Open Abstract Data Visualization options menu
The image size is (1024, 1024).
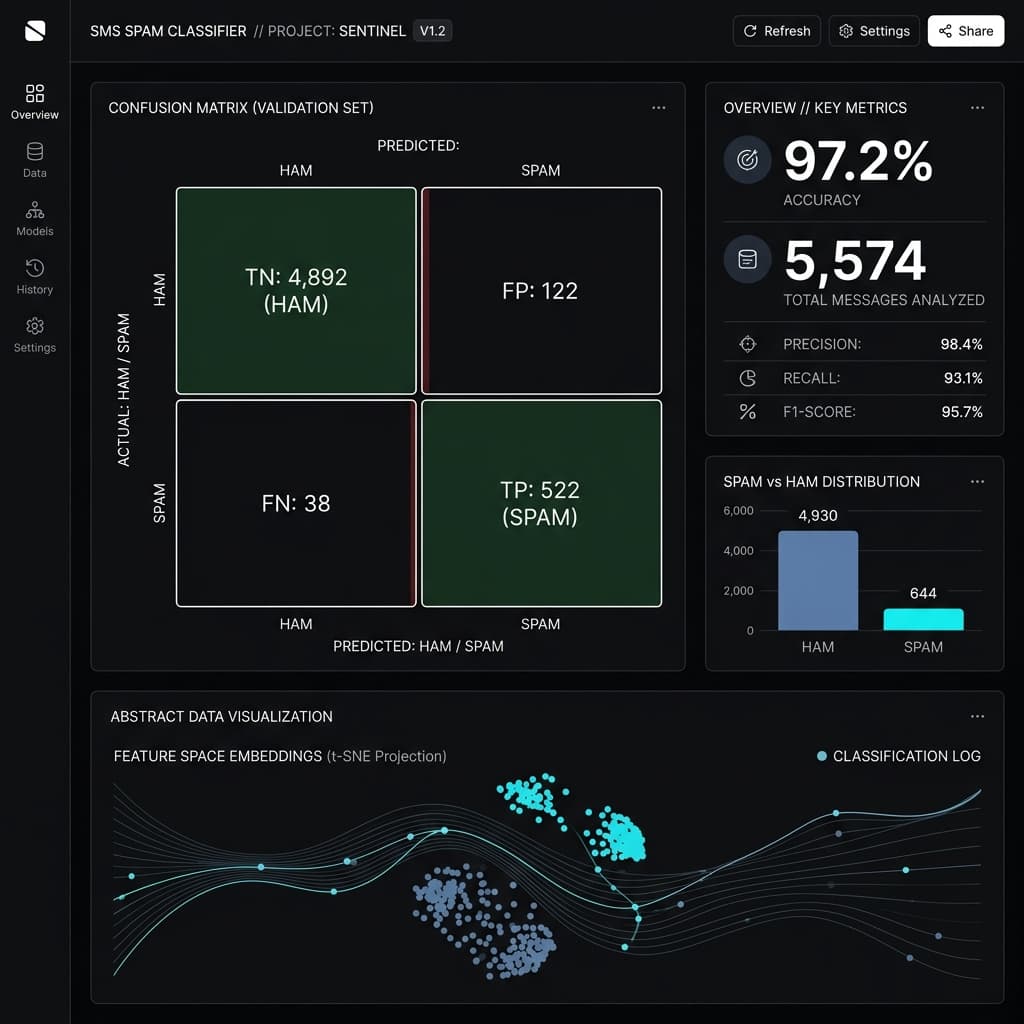point(977,716)
